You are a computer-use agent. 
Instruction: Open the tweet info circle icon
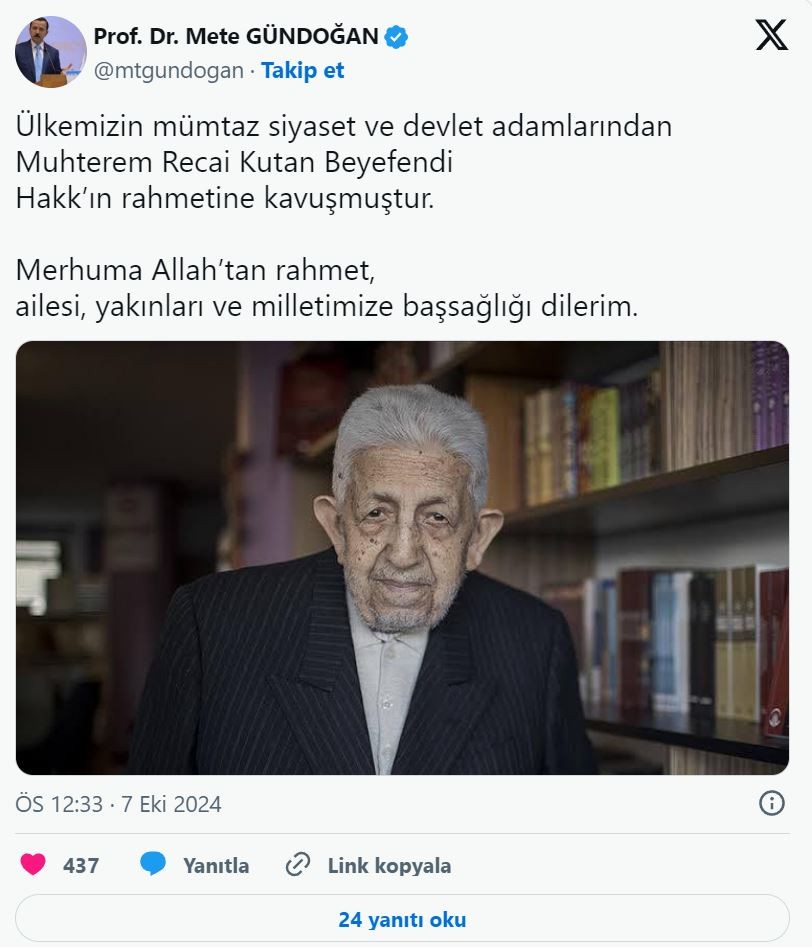[772, 803]
